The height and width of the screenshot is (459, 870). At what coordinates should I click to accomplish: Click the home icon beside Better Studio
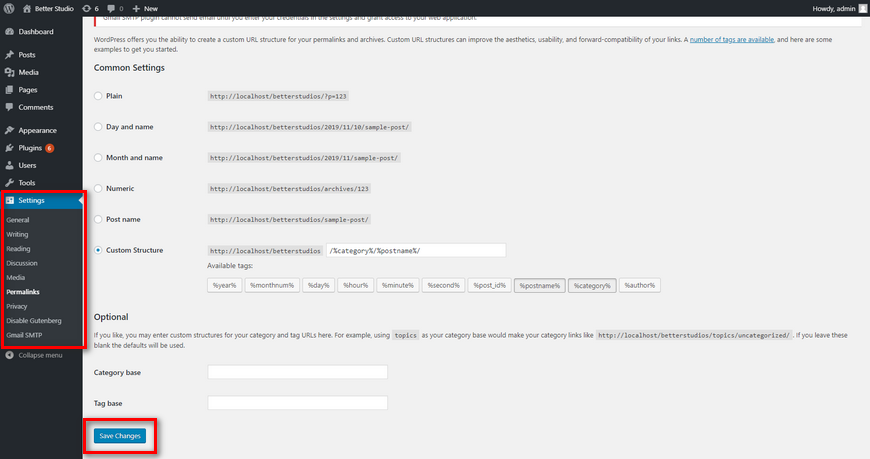point(27,8)
